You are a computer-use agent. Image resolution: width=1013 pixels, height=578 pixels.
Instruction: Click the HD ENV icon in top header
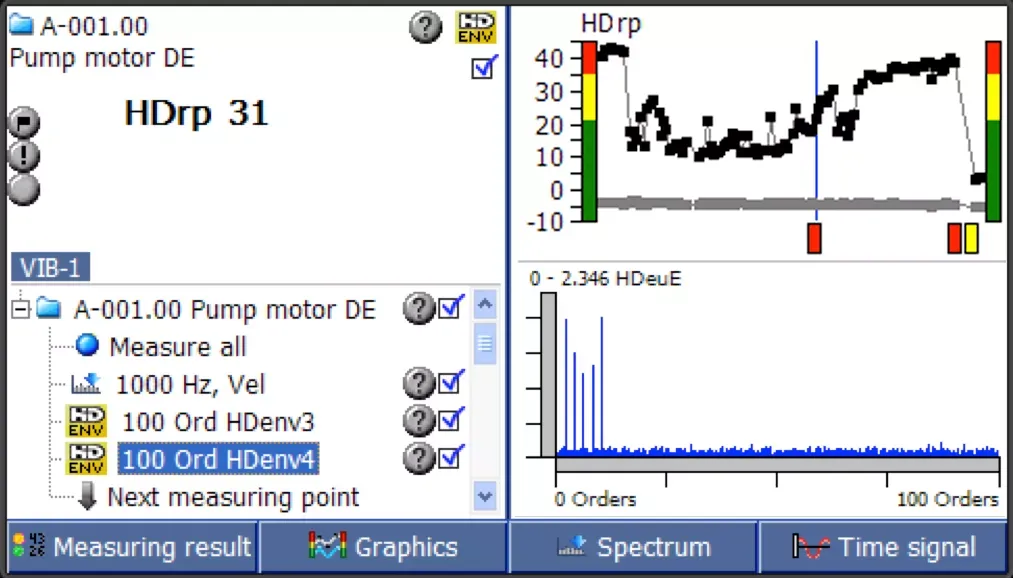476,27
